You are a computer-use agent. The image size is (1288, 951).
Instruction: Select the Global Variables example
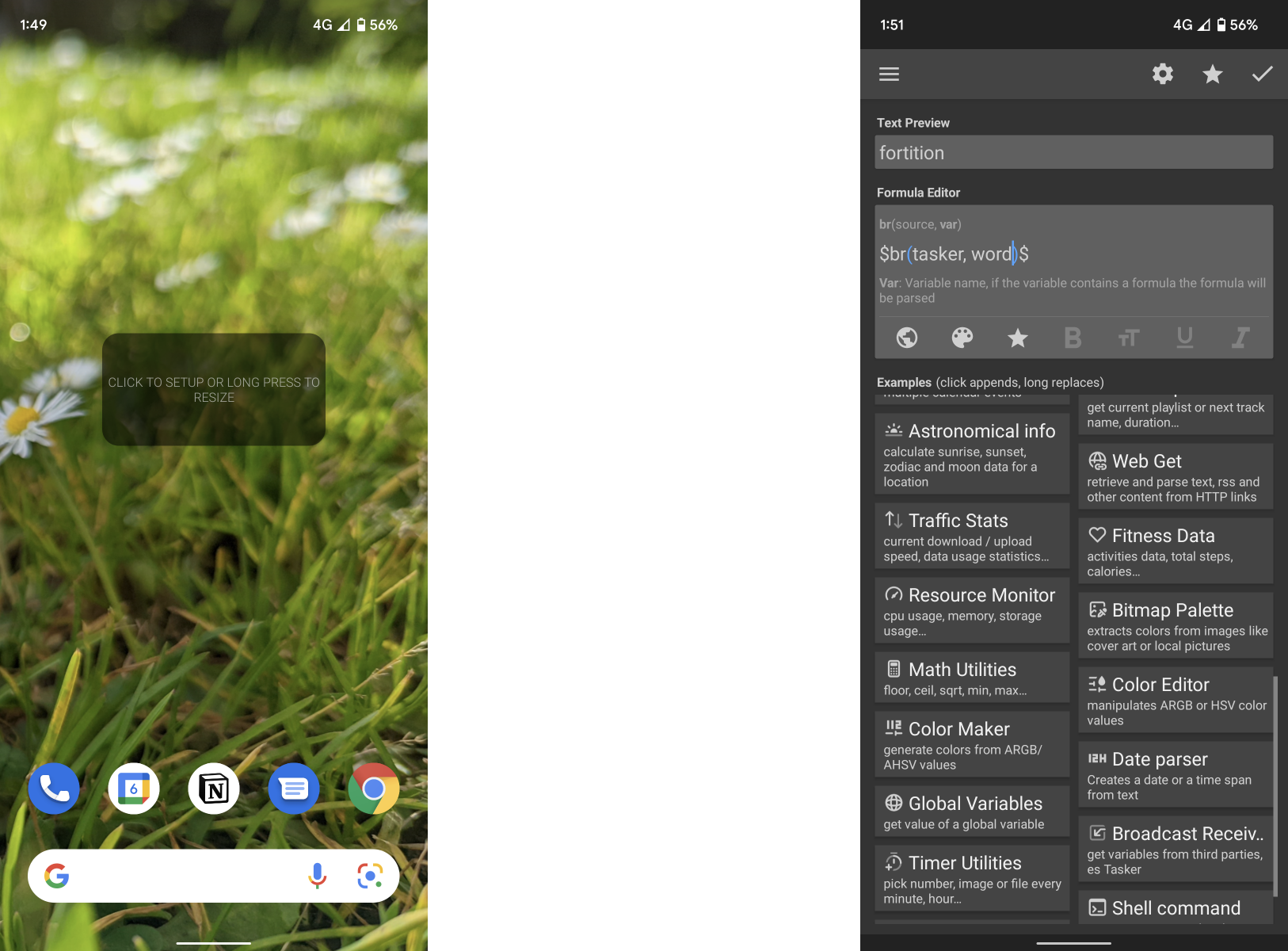[972, 812]
